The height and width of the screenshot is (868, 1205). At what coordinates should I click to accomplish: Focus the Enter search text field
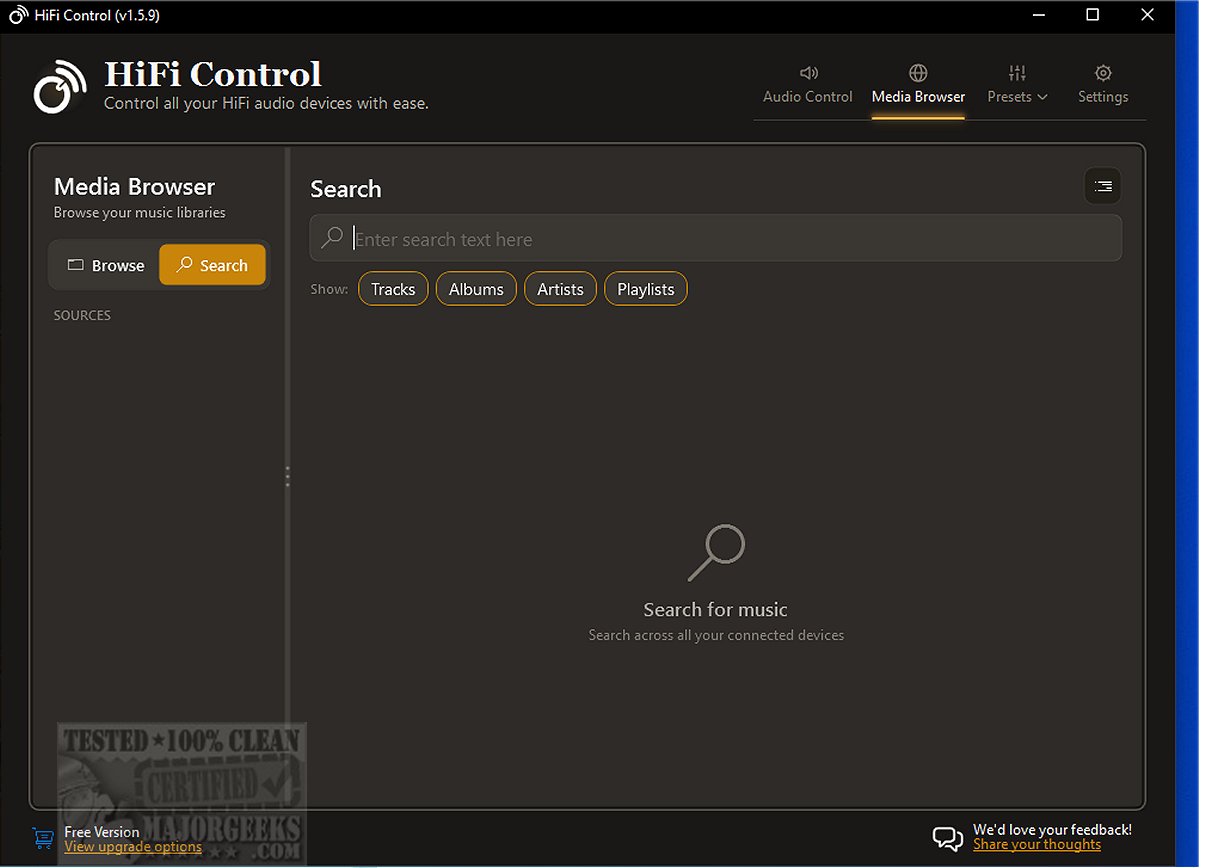pyautogui.click(x=716, y=238)
